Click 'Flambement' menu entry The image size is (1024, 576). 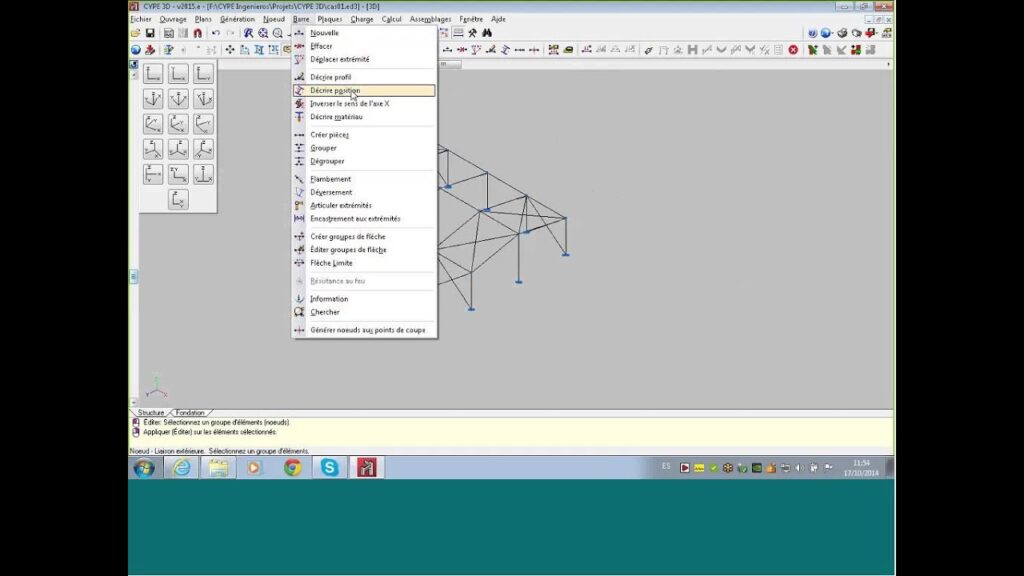pyautogui.click(x=330, y=179)
